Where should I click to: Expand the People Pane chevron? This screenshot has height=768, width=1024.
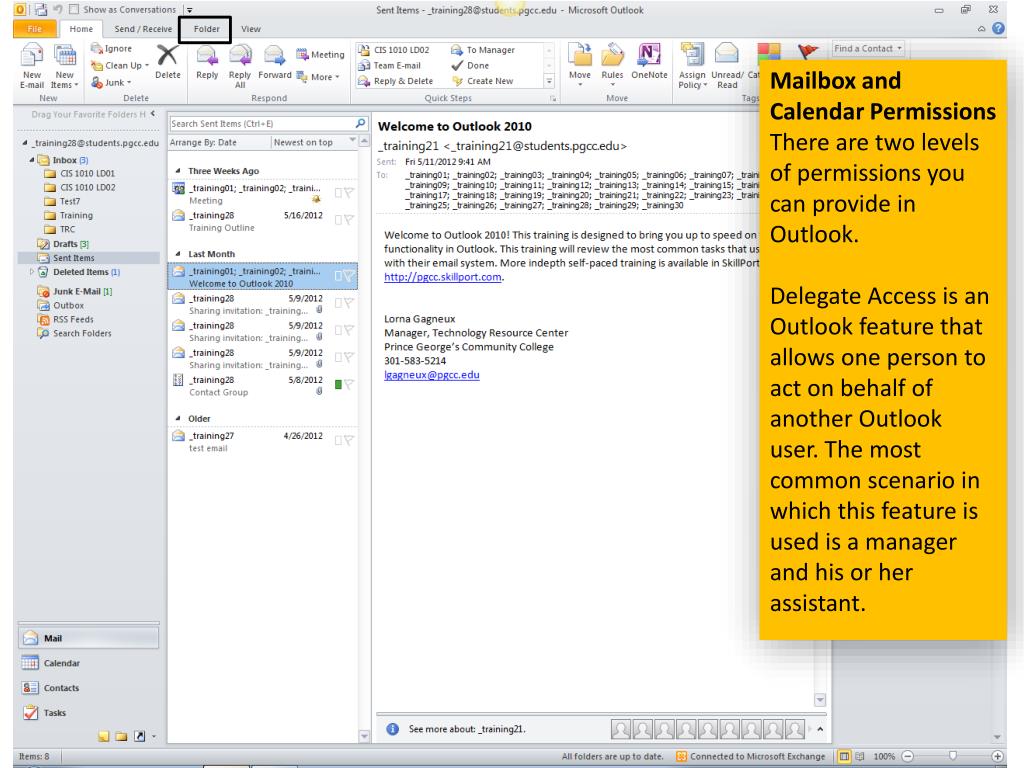click(820, 729)
